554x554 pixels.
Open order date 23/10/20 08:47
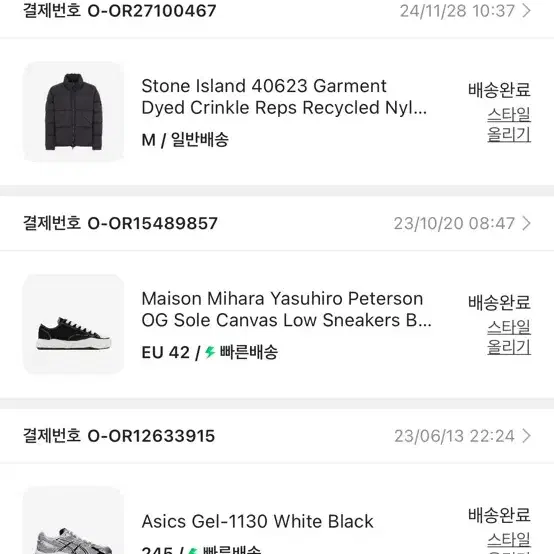(x=454, y=223)
